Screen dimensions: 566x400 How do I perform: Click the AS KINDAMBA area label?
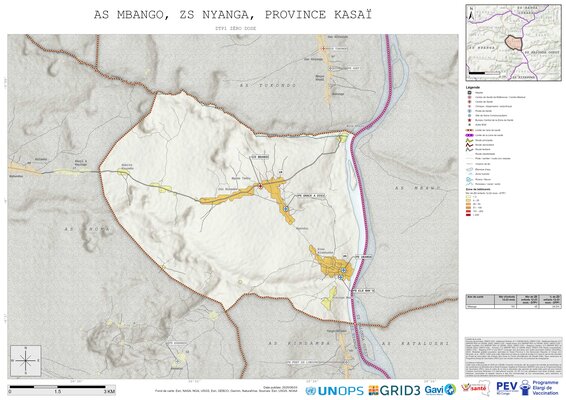299,343
